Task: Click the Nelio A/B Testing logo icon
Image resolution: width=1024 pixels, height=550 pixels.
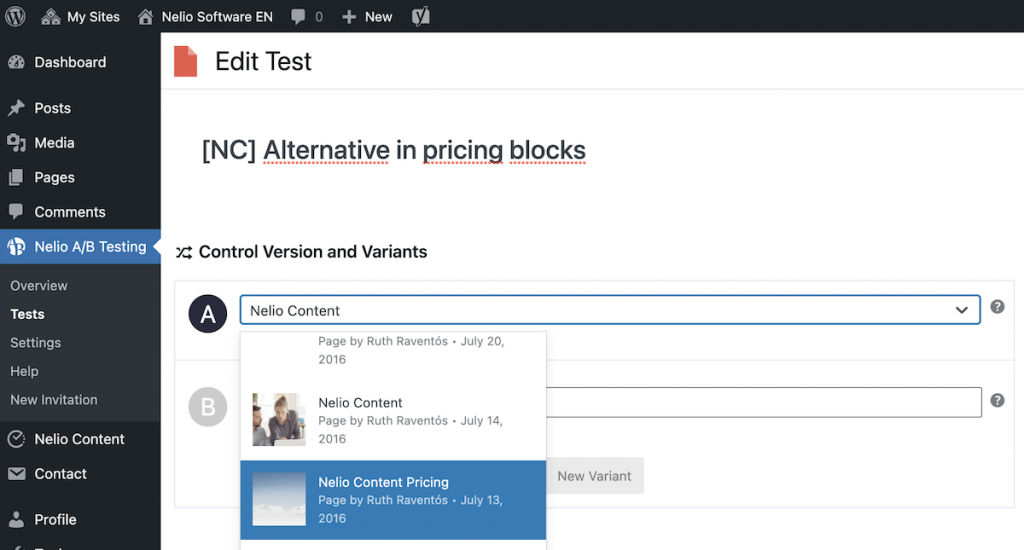Action: [x=16, y=246]
